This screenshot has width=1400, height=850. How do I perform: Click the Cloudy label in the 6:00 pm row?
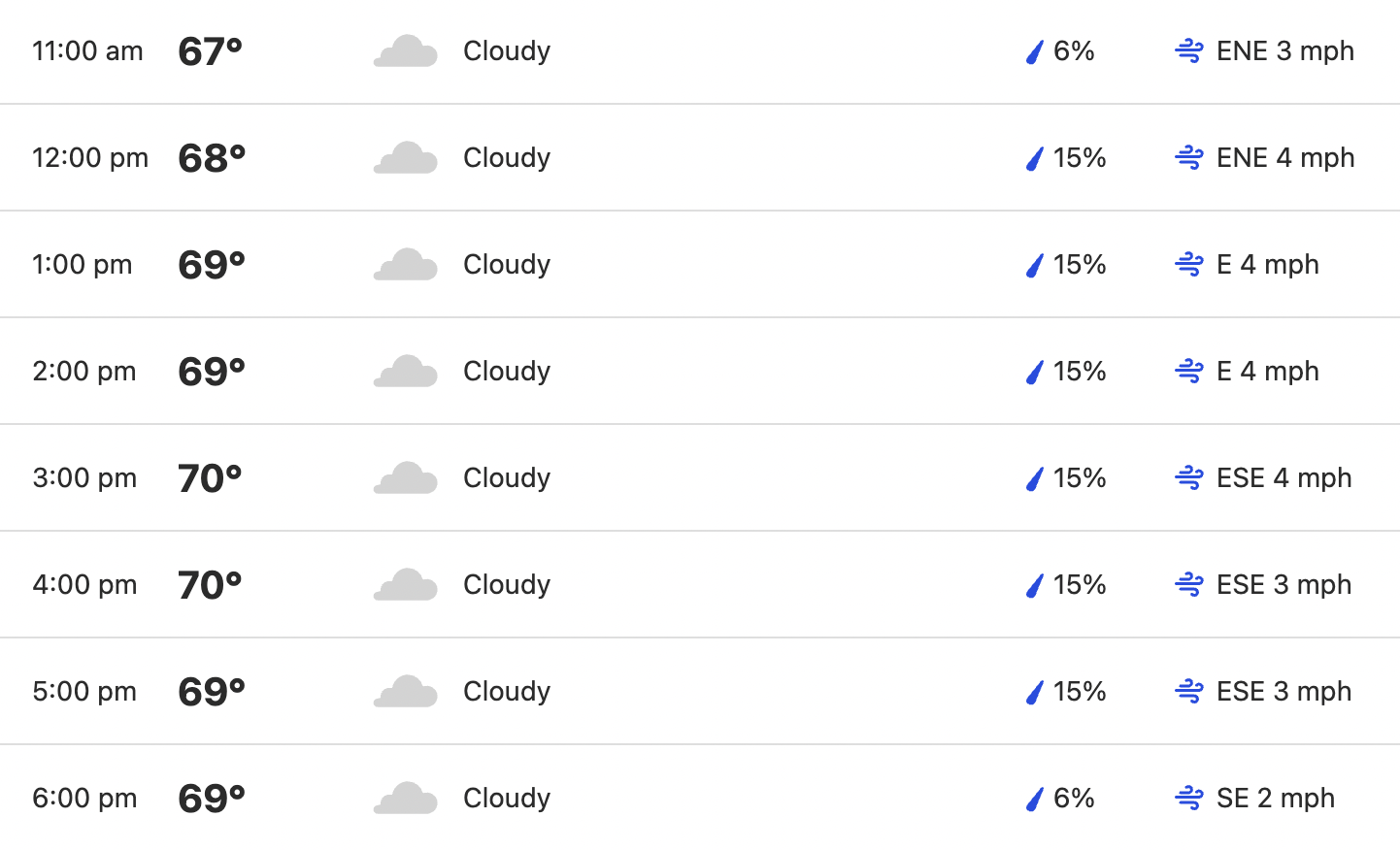tap(507, 799)
